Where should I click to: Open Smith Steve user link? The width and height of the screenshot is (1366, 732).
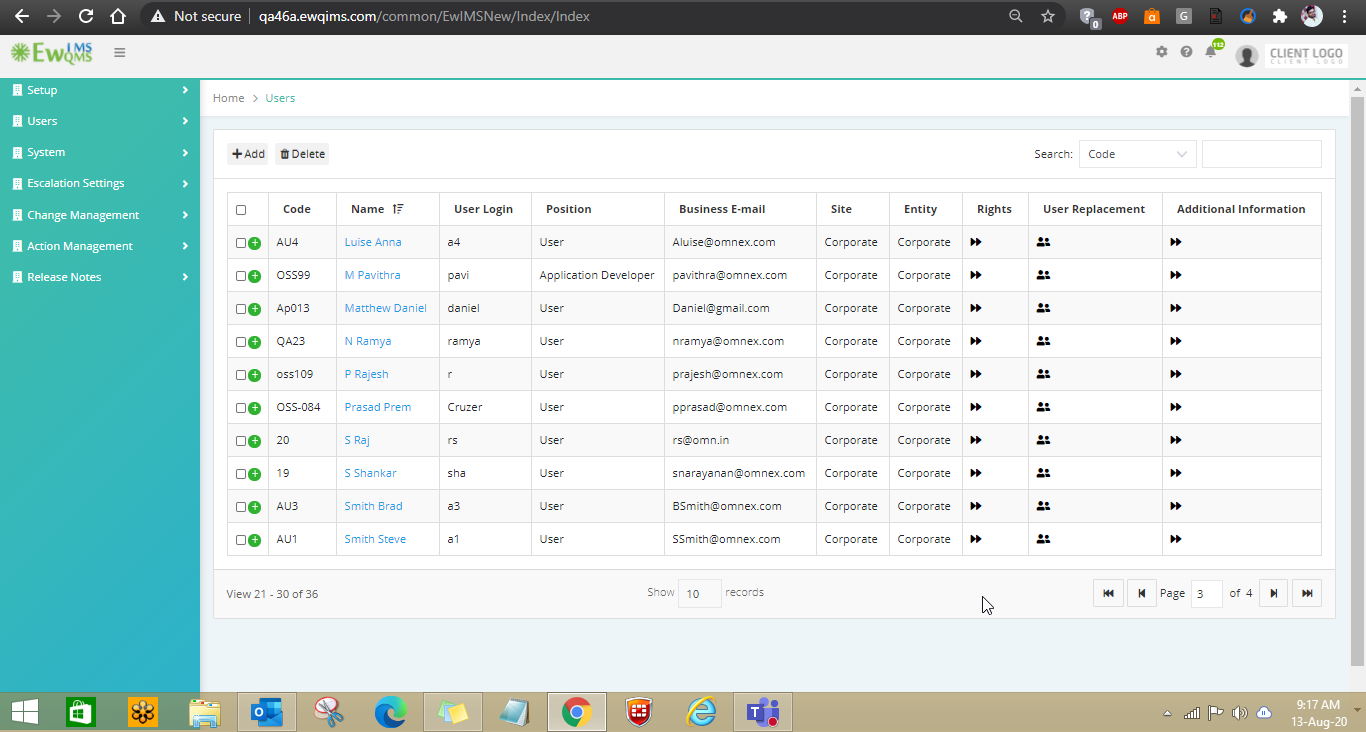[375, 539]
